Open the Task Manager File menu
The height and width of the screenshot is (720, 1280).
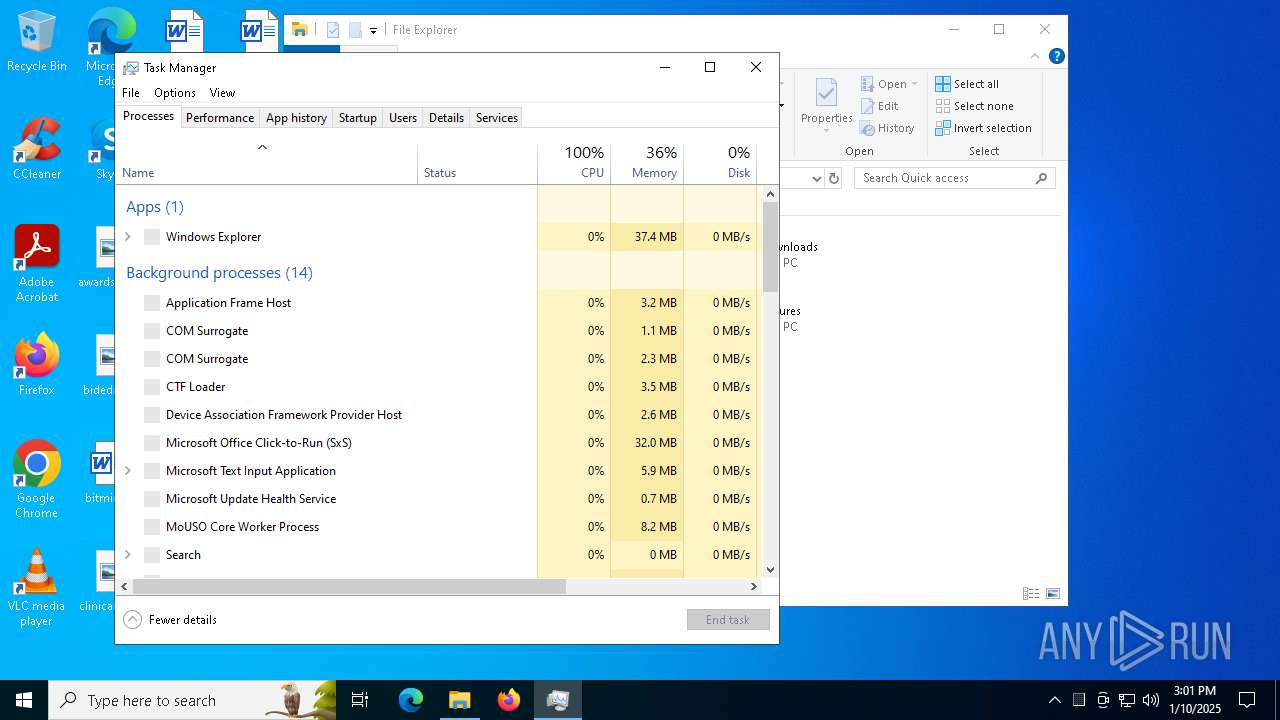(x=131, y=93)
